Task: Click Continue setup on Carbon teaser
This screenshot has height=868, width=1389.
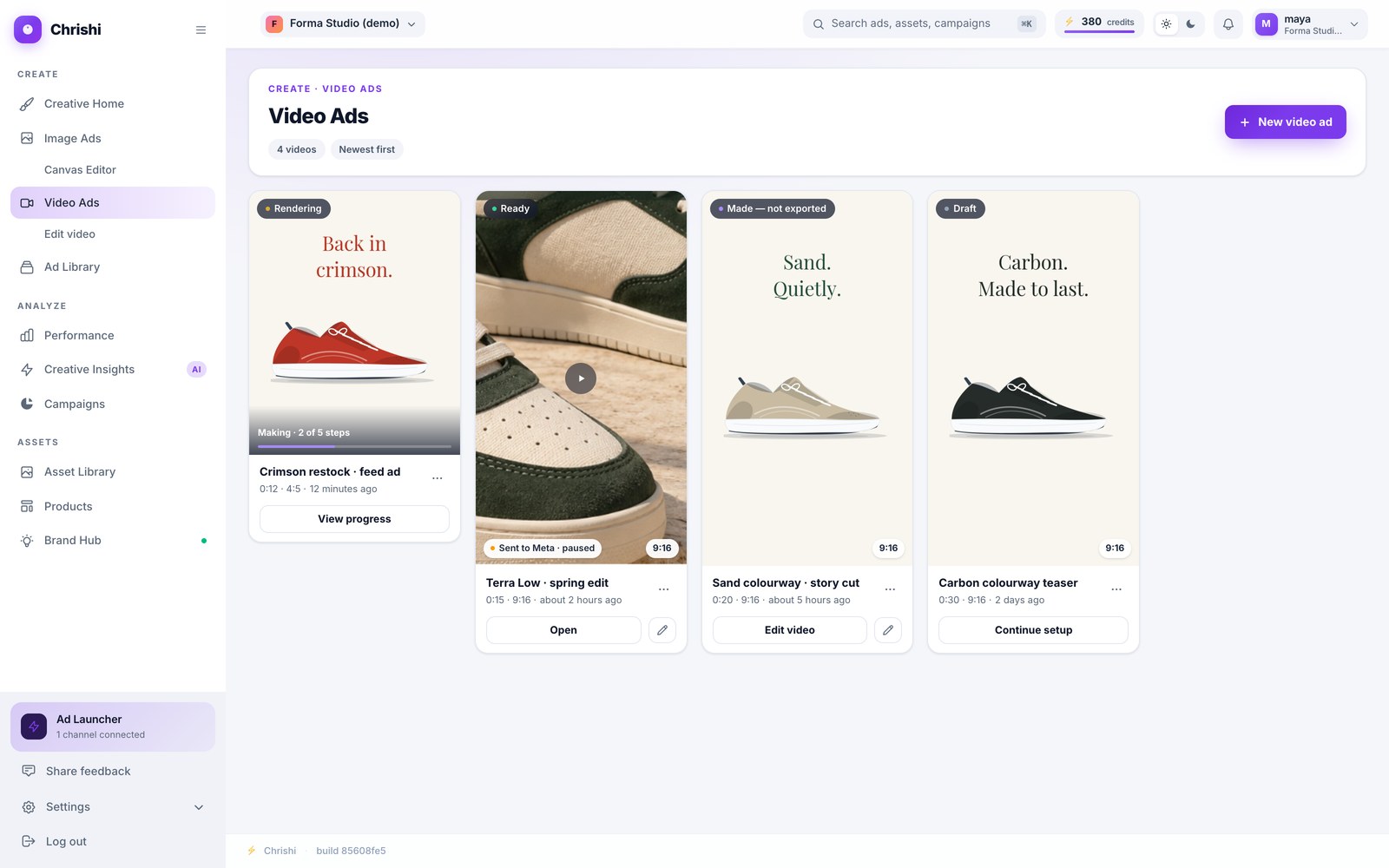Action: coord(1033,630)
